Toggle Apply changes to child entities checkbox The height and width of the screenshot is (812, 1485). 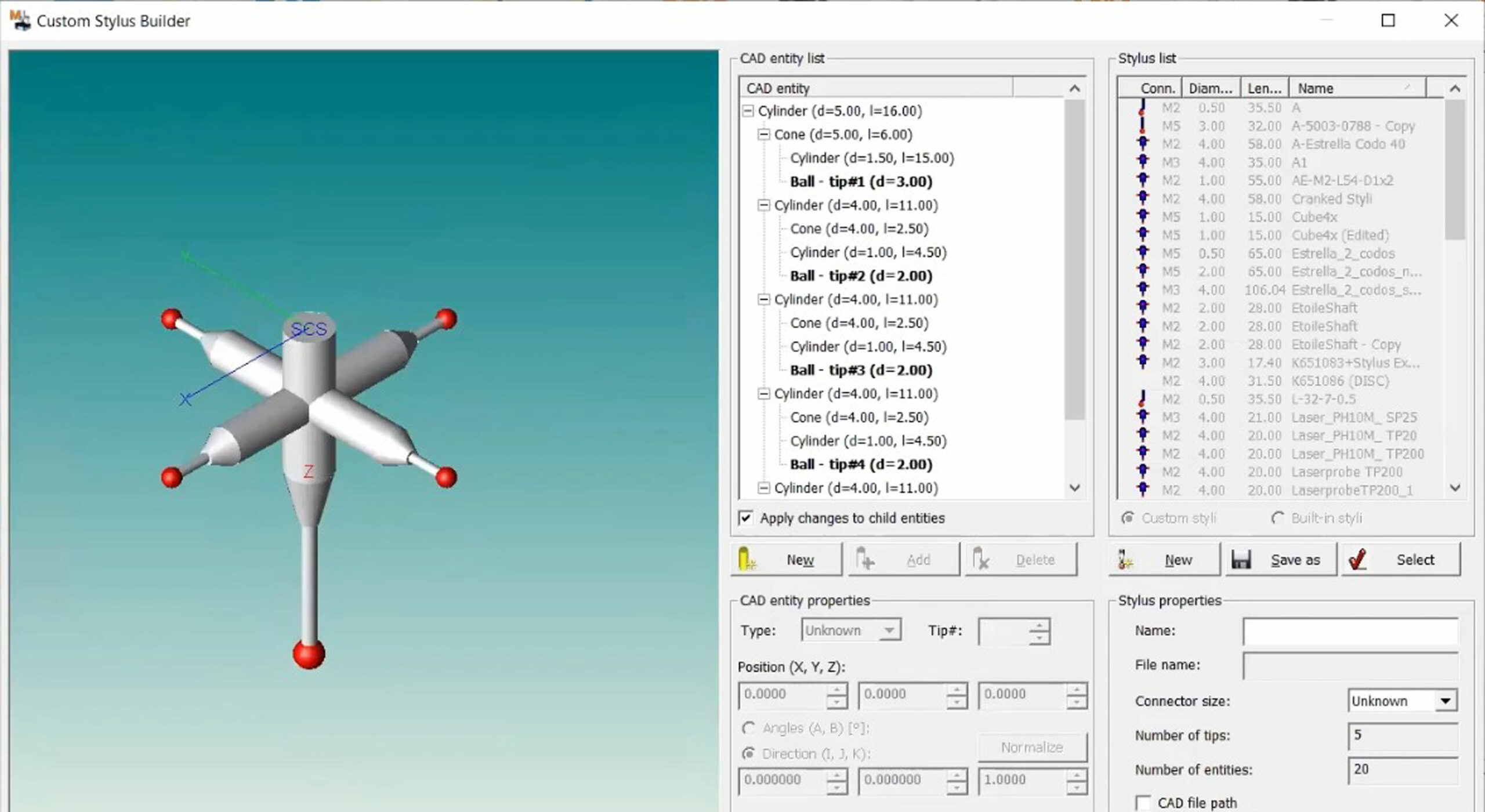pos(746,518)
